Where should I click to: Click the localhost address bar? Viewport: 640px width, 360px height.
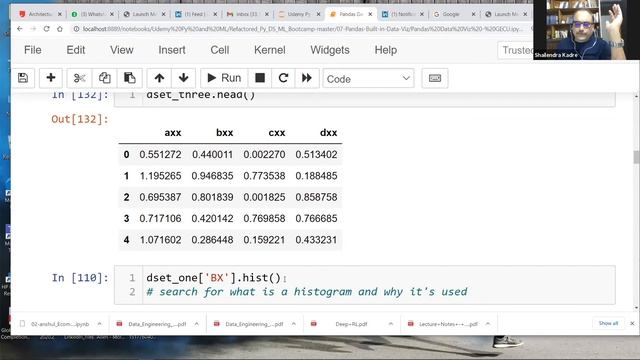(302, 29)
